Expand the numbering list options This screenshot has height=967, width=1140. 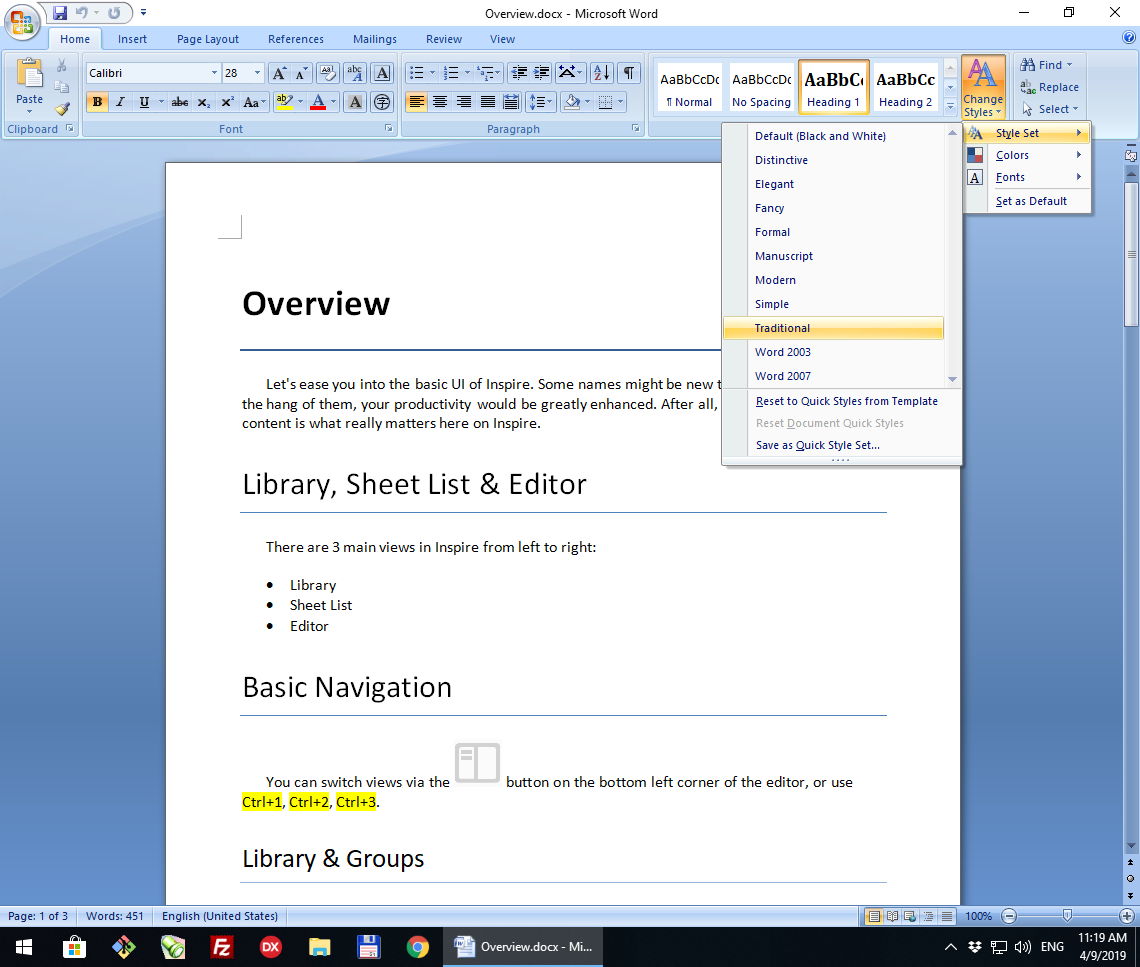(467, 73)
